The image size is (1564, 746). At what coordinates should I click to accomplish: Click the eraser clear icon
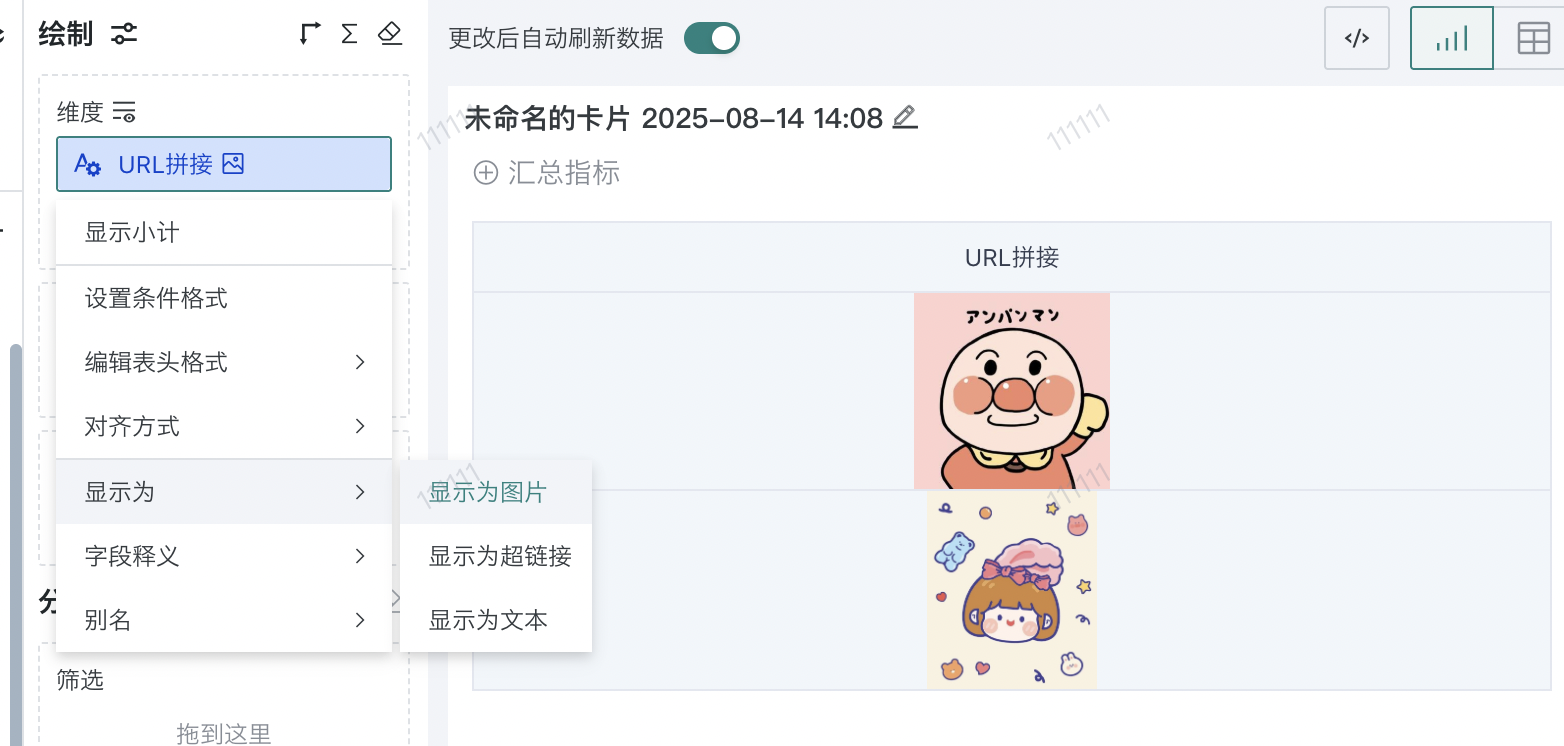click(390, 34)
